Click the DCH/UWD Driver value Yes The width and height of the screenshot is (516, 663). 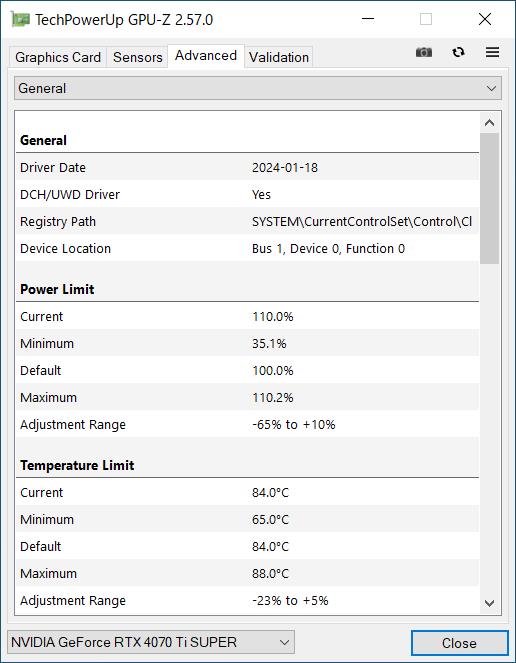261,195
